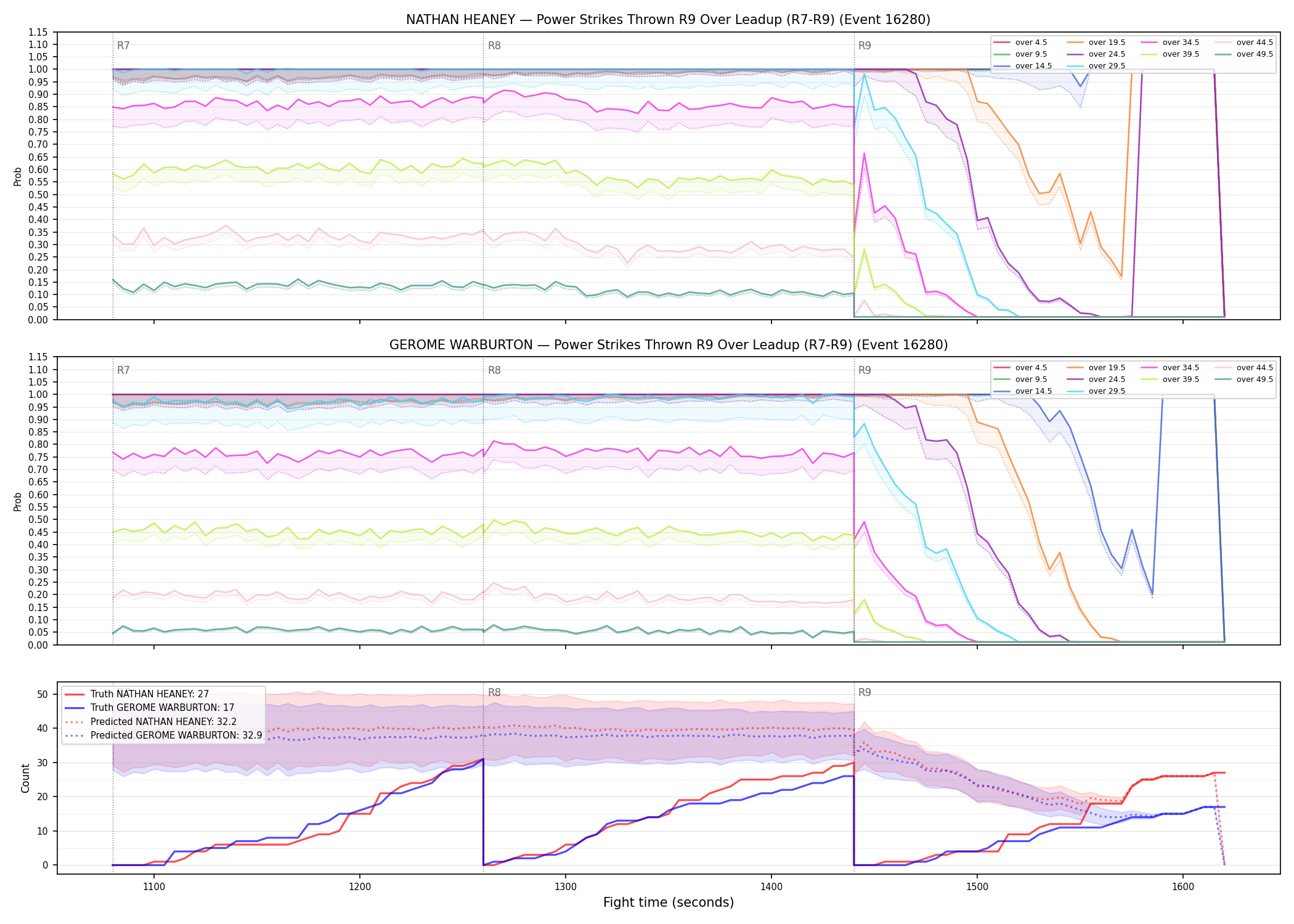Click 'over 9.5' in the Heaney chart legend
Screen dimensions: 1294x924
pyautogui.click(x=1031, y=54)
